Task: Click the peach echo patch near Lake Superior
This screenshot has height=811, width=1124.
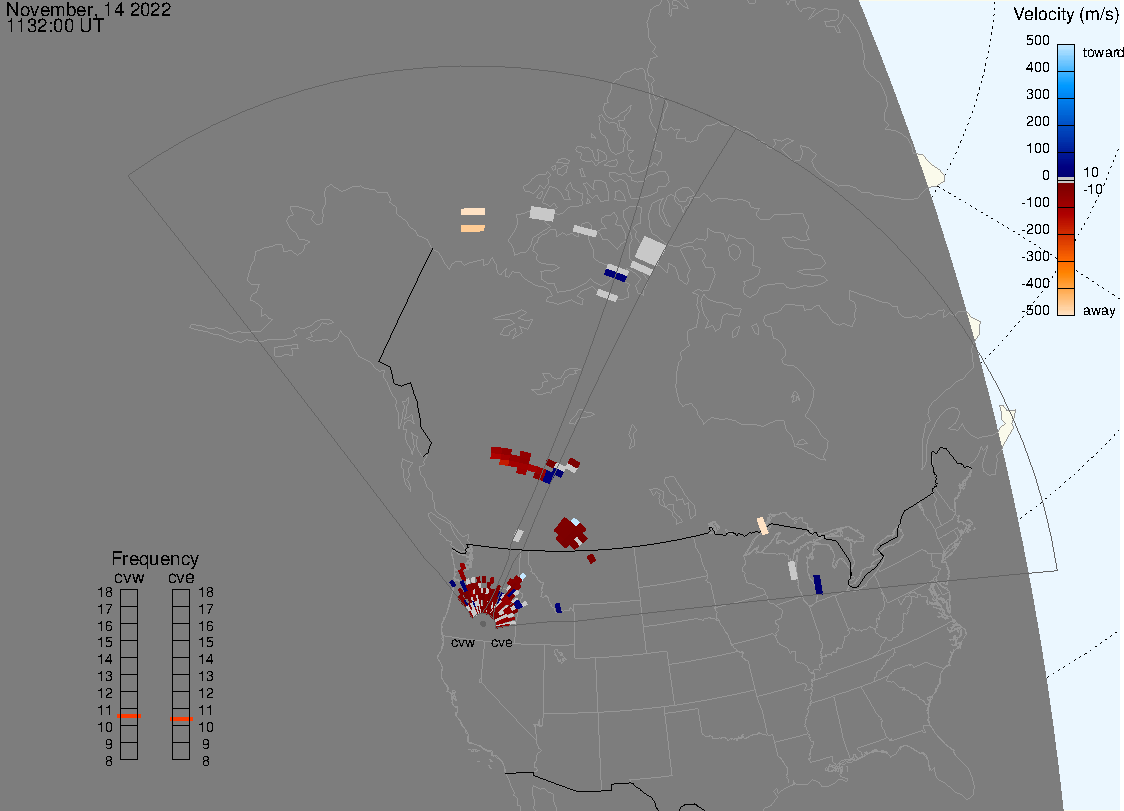Action: 763,526
